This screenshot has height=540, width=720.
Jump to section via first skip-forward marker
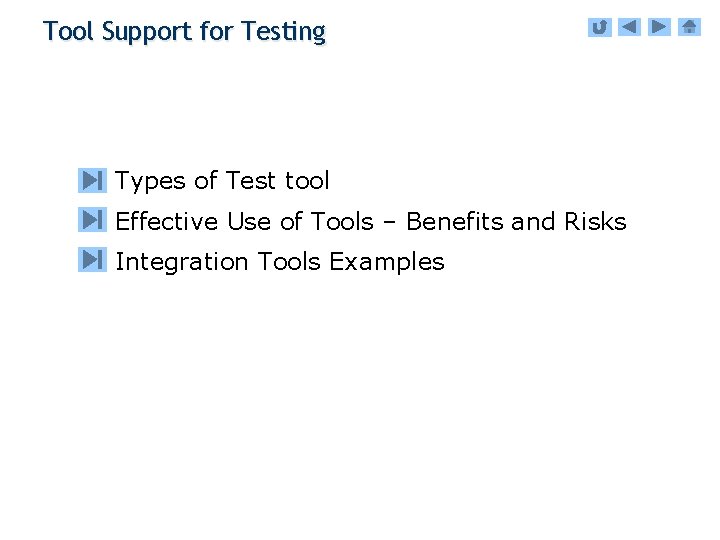(92, 181)
